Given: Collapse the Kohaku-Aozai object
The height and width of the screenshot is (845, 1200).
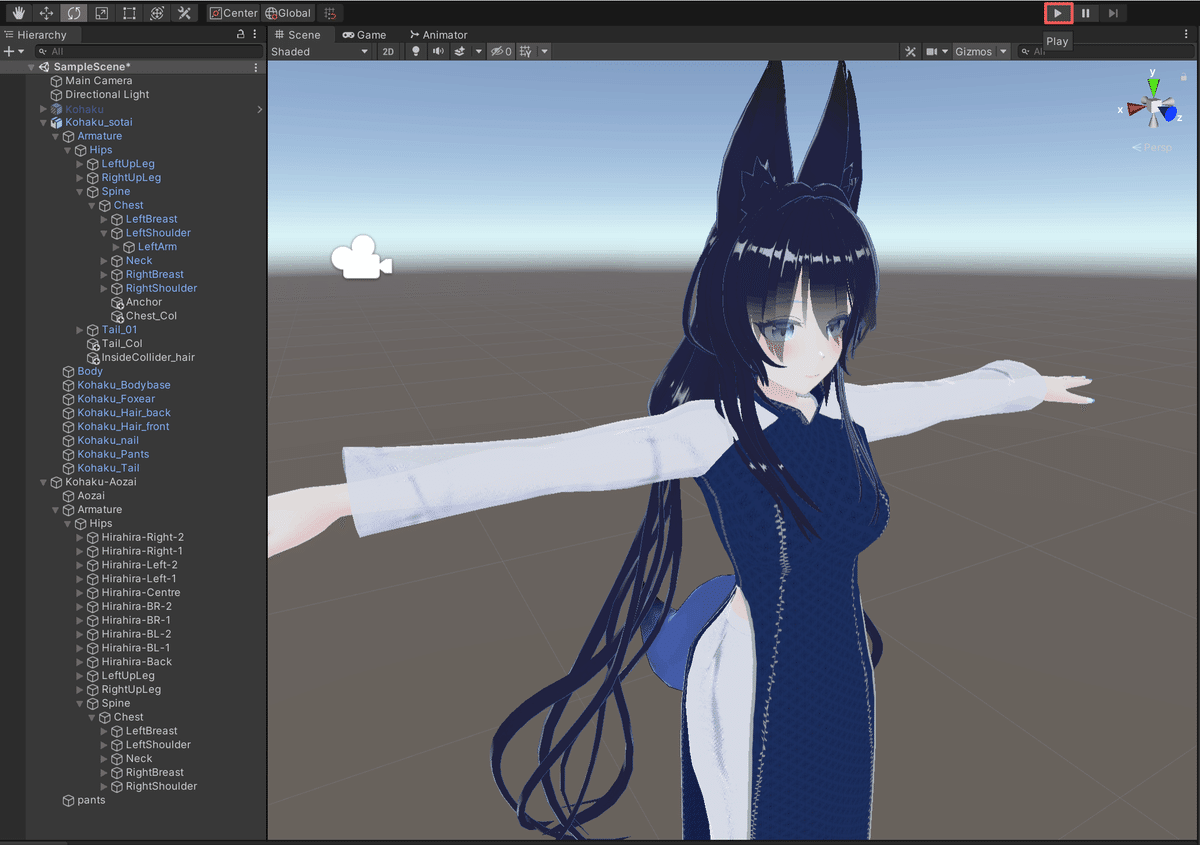Looking at the screenshot, I should point(43,481).
